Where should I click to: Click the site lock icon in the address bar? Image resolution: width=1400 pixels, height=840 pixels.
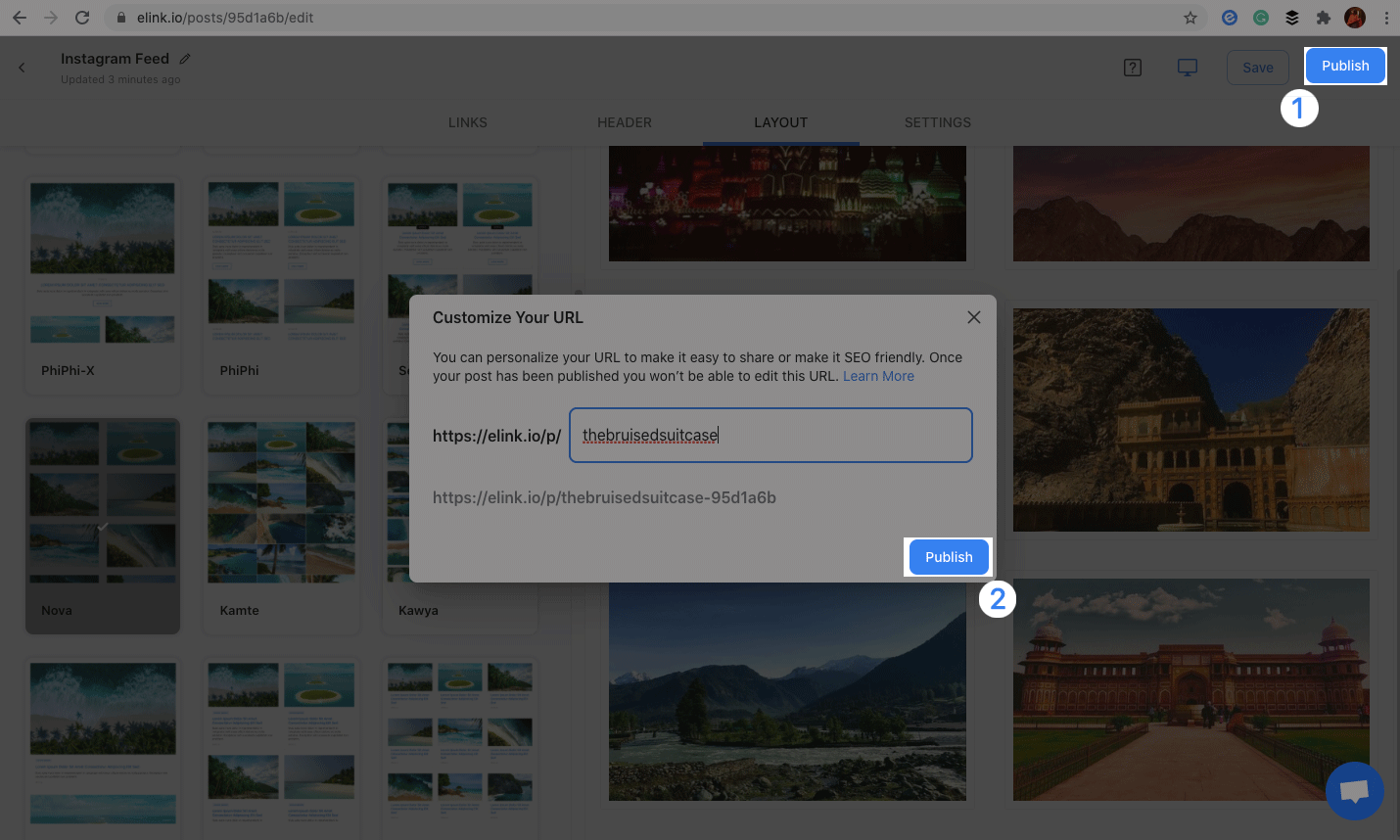[121, 18]
